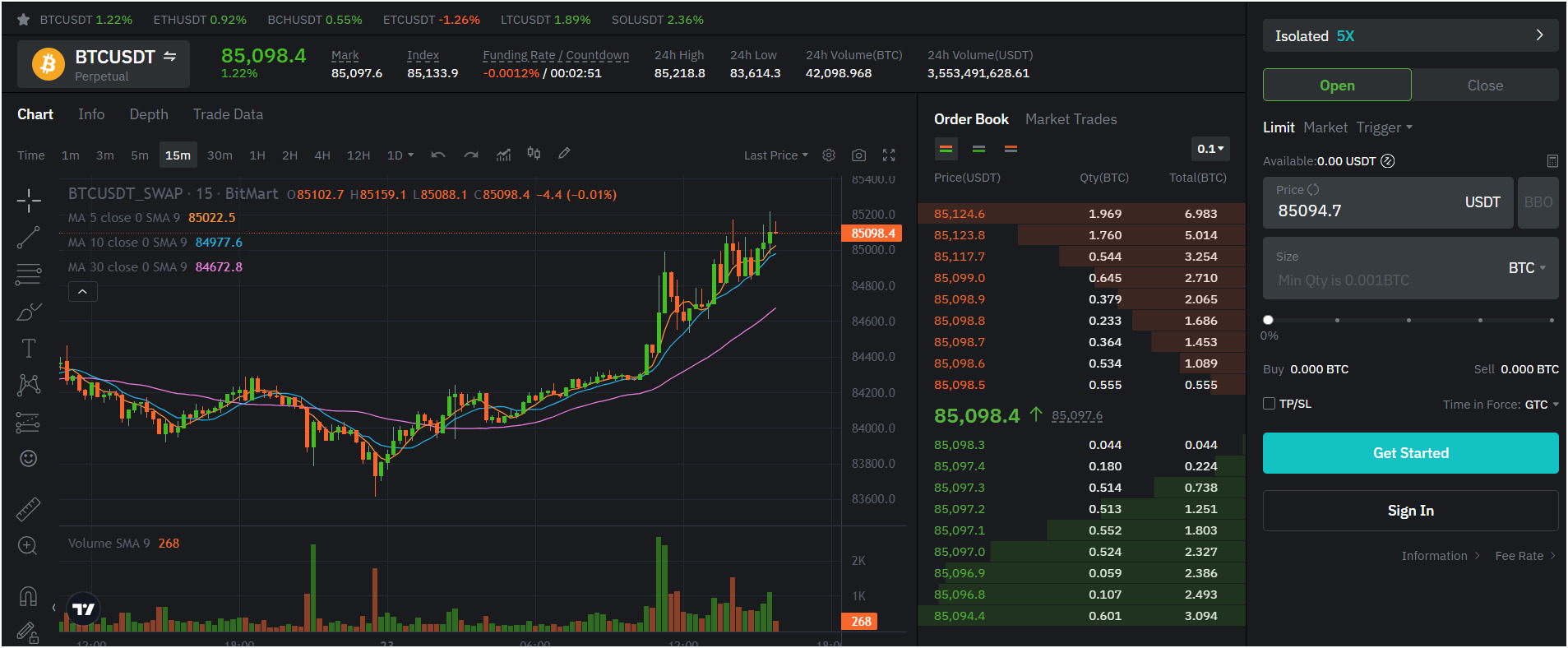Select the Limit order type
The height and width of the screenshot is (648, 1568).
point(1279,127)
